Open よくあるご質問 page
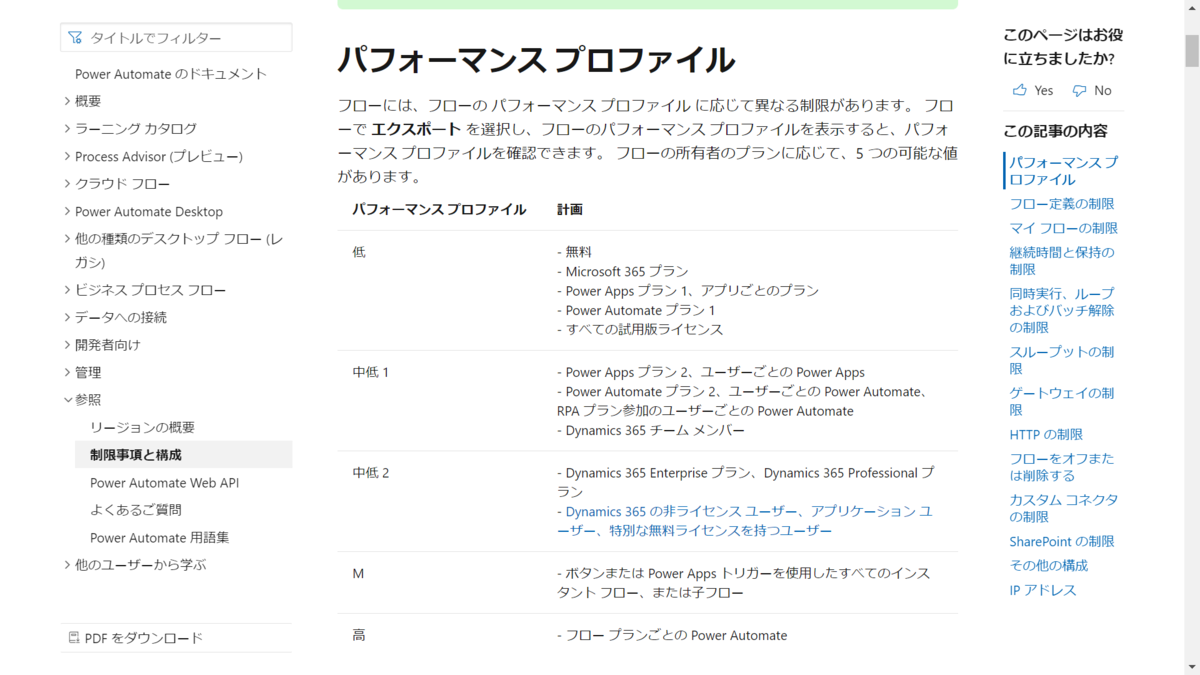 [136, 510]
